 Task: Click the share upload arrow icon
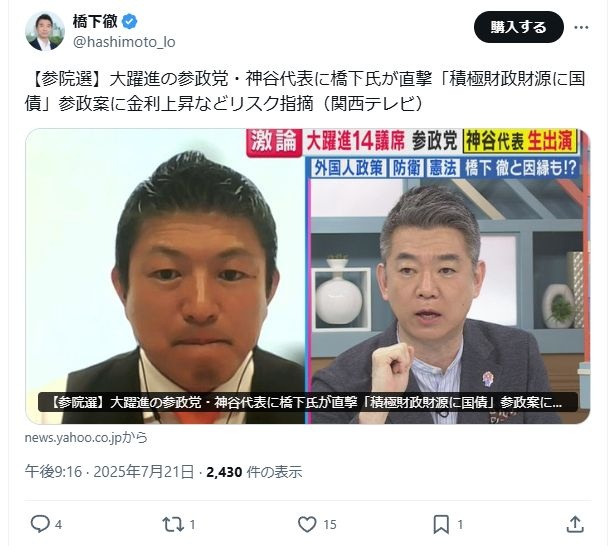tap(575, 524)
